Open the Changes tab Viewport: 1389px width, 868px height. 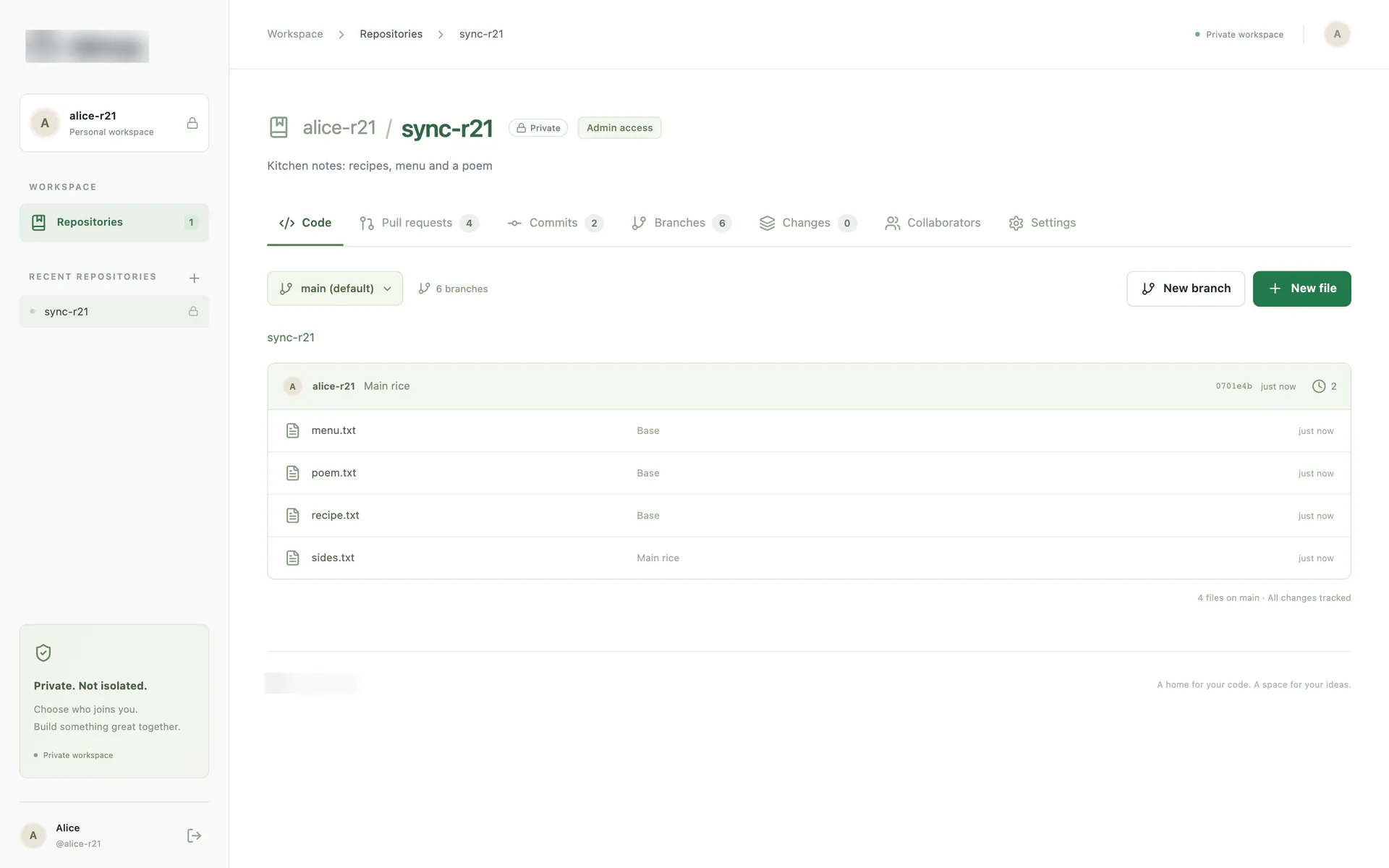(x=807, y=223)
